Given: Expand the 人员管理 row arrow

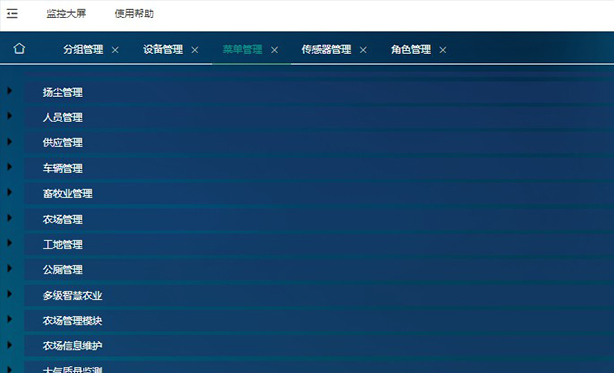Looking at the screenshot, I should [10, 116].
